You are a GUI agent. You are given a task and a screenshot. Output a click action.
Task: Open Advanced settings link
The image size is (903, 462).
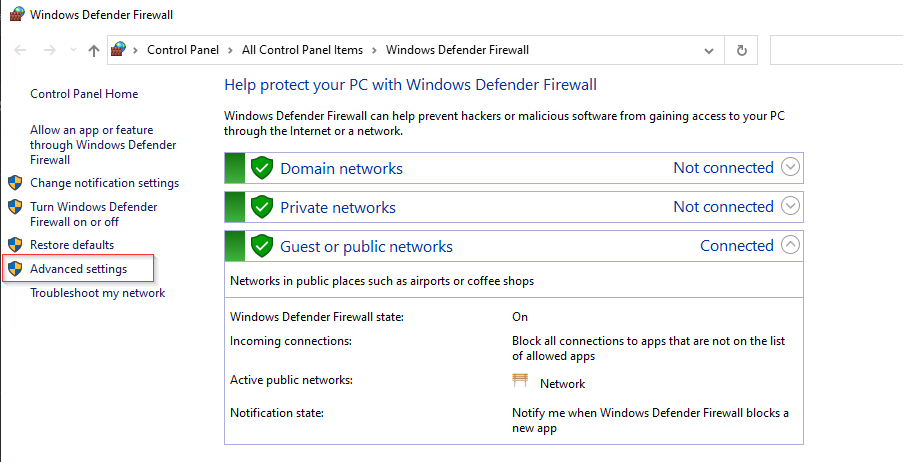tap(78, 269)
